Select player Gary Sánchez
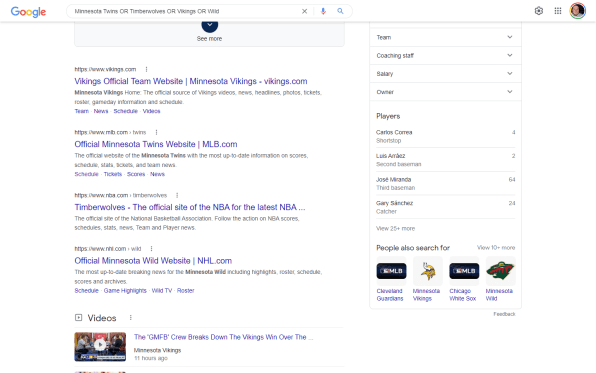The height and width of the screenshot is (373, 596). tap(445, 207)
